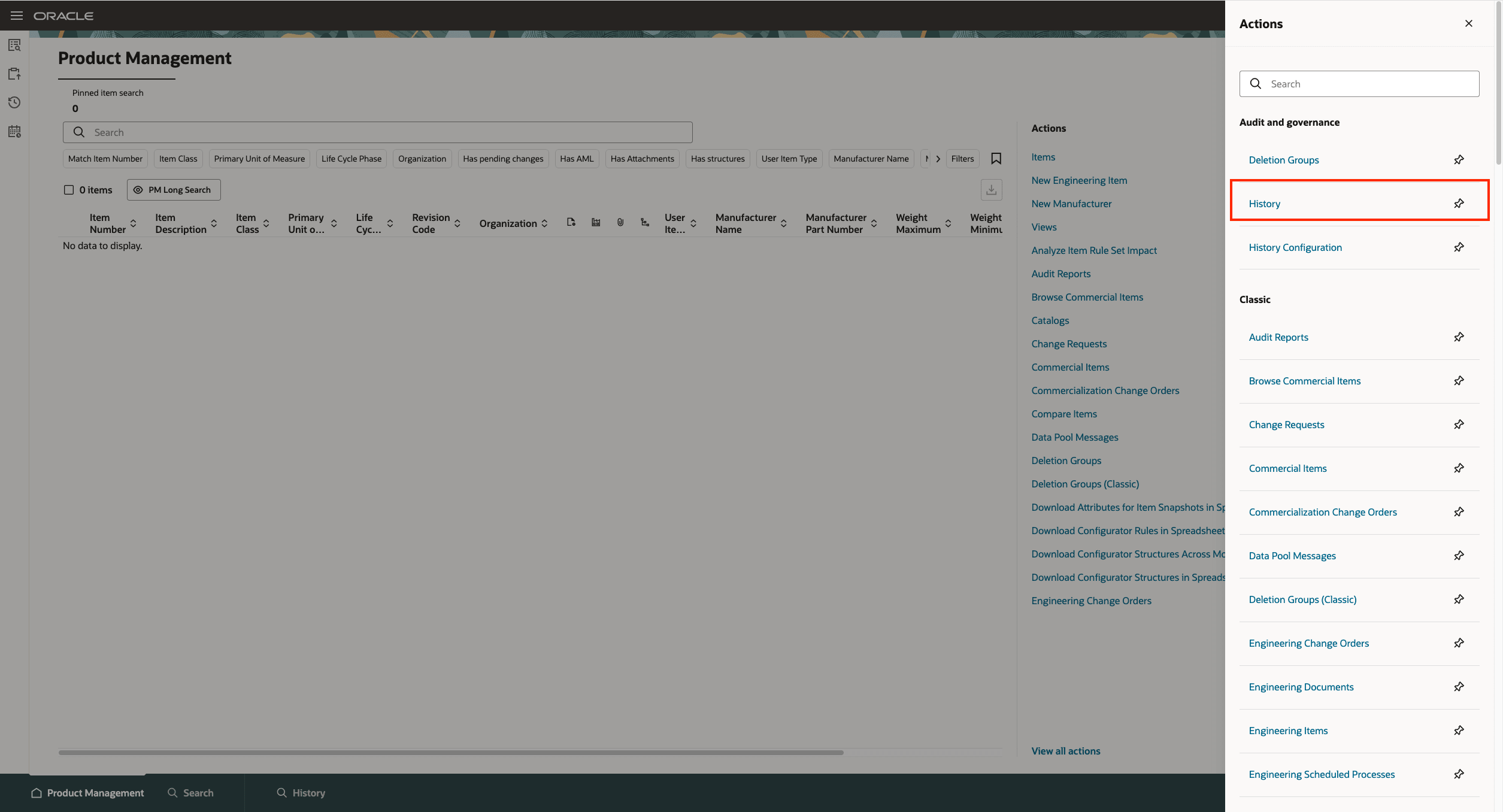Click the structures hierarchy column icon
The height and width of the screenshot is (812, 1503).
tap(645, 222)
